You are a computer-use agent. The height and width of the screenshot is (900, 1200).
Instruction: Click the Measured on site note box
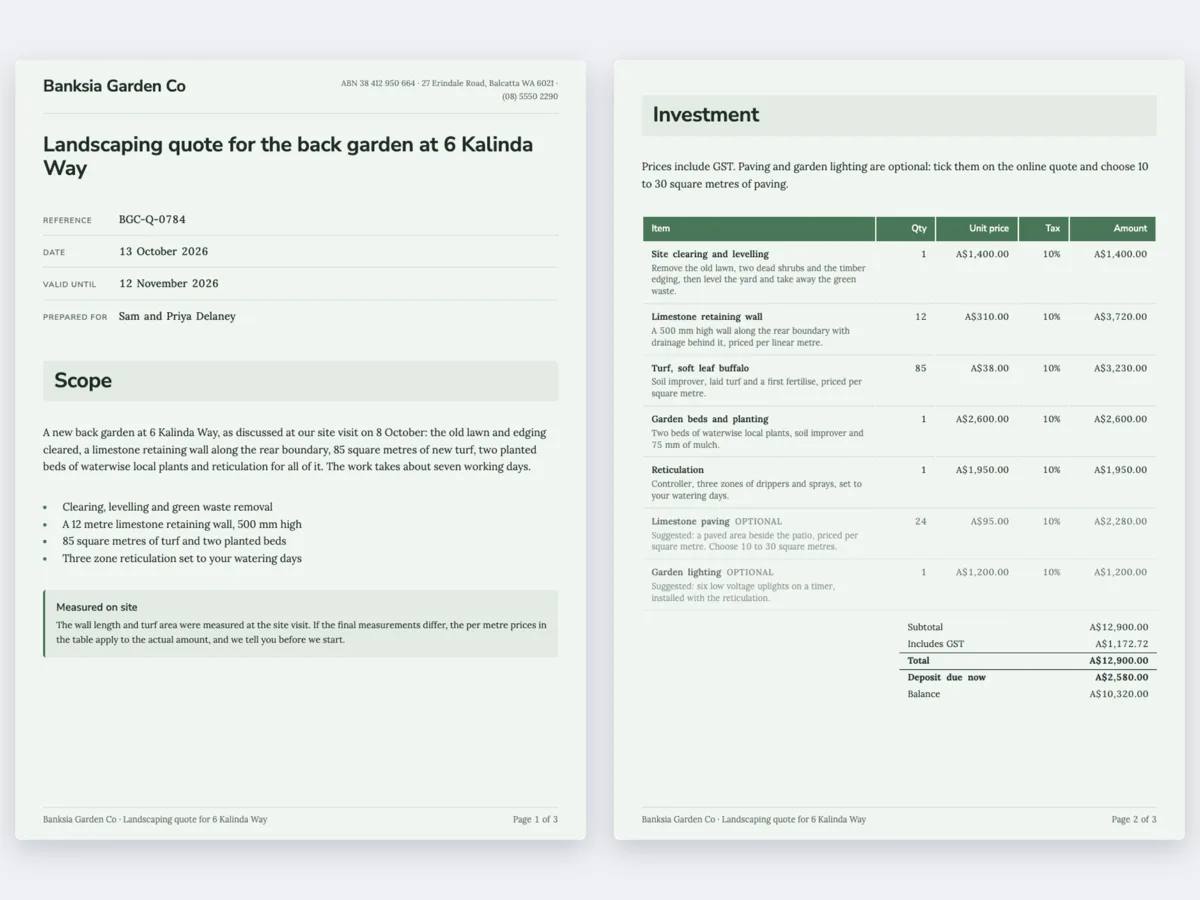[x=300, y=623]
